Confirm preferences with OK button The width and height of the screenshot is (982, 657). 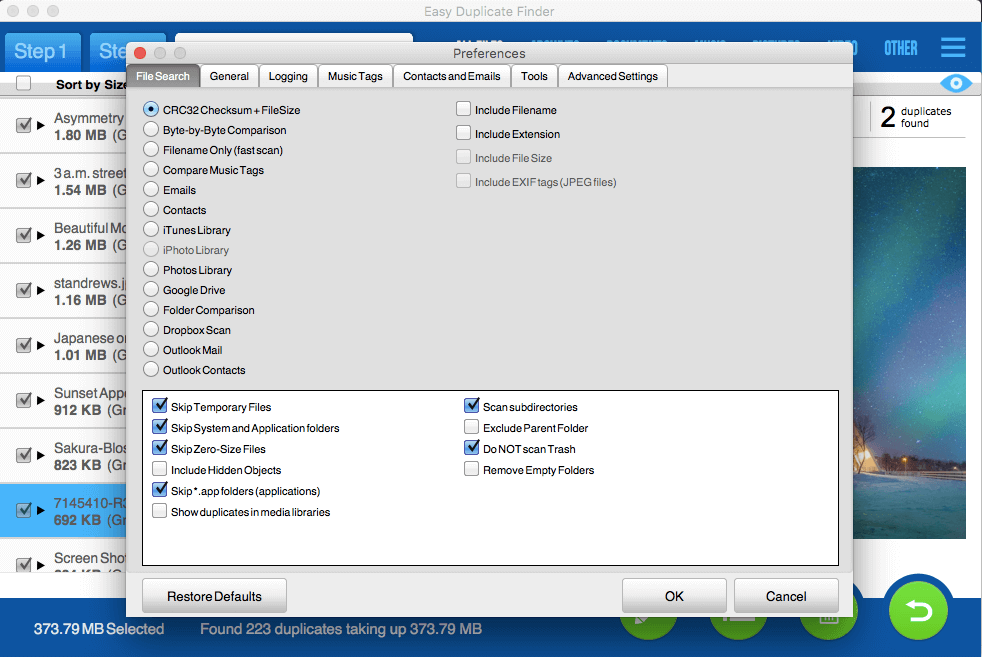tap(674, 596)
